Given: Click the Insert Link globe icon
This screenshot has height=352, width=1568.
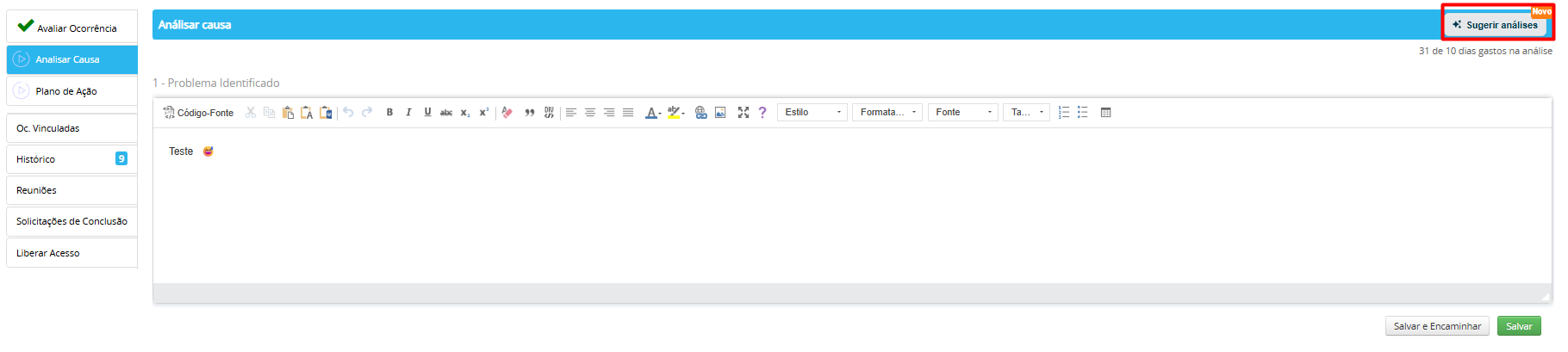Looking at the screenshot, I should pos(701,113).
